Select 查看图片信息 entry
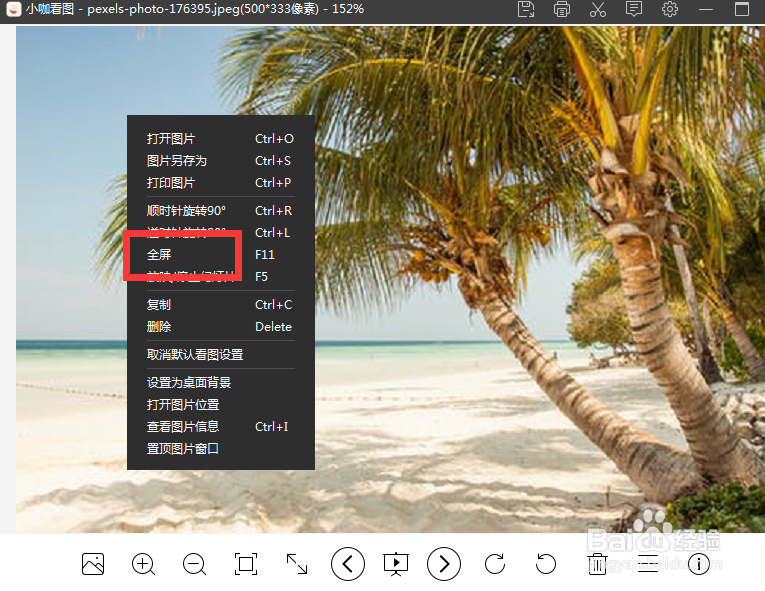 tap(221, 427)
